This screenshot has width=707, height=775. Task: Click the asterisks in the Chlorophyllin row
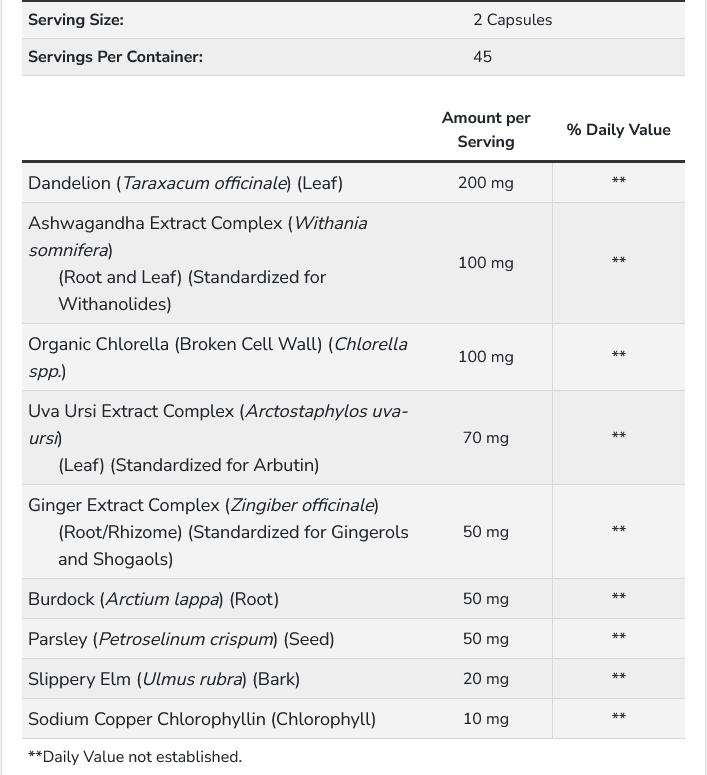pyautogui.click(x=619, y=717)
